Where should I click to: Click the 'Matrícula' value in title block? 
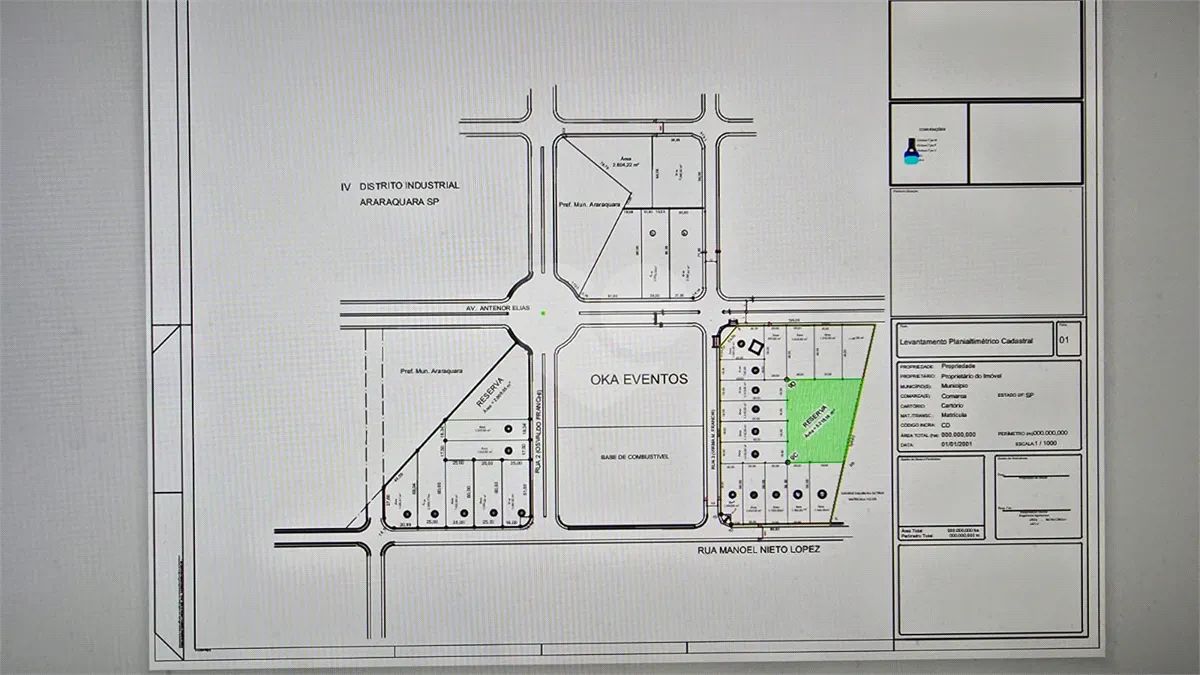point(954,415)
